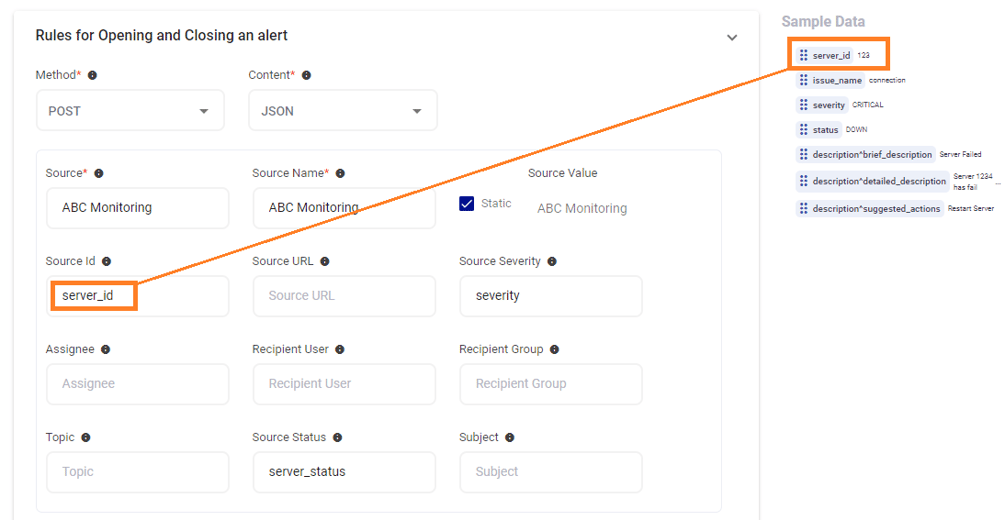The width and height of the screenshot is (1005, 520).
Task: Click the Recipient Group info icon
Action: (x=554, y=349)
